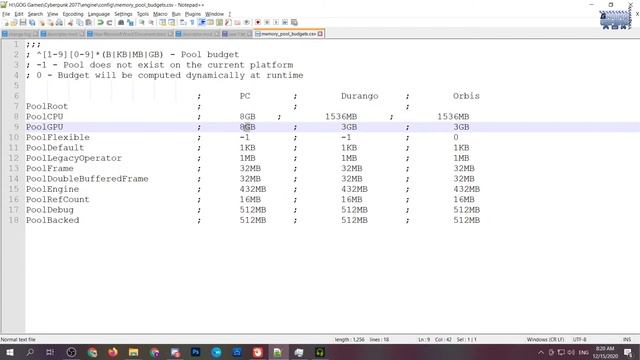
Task: Toggle synchronized horizontal scrolling icon
Action: [x=171, y=23]
